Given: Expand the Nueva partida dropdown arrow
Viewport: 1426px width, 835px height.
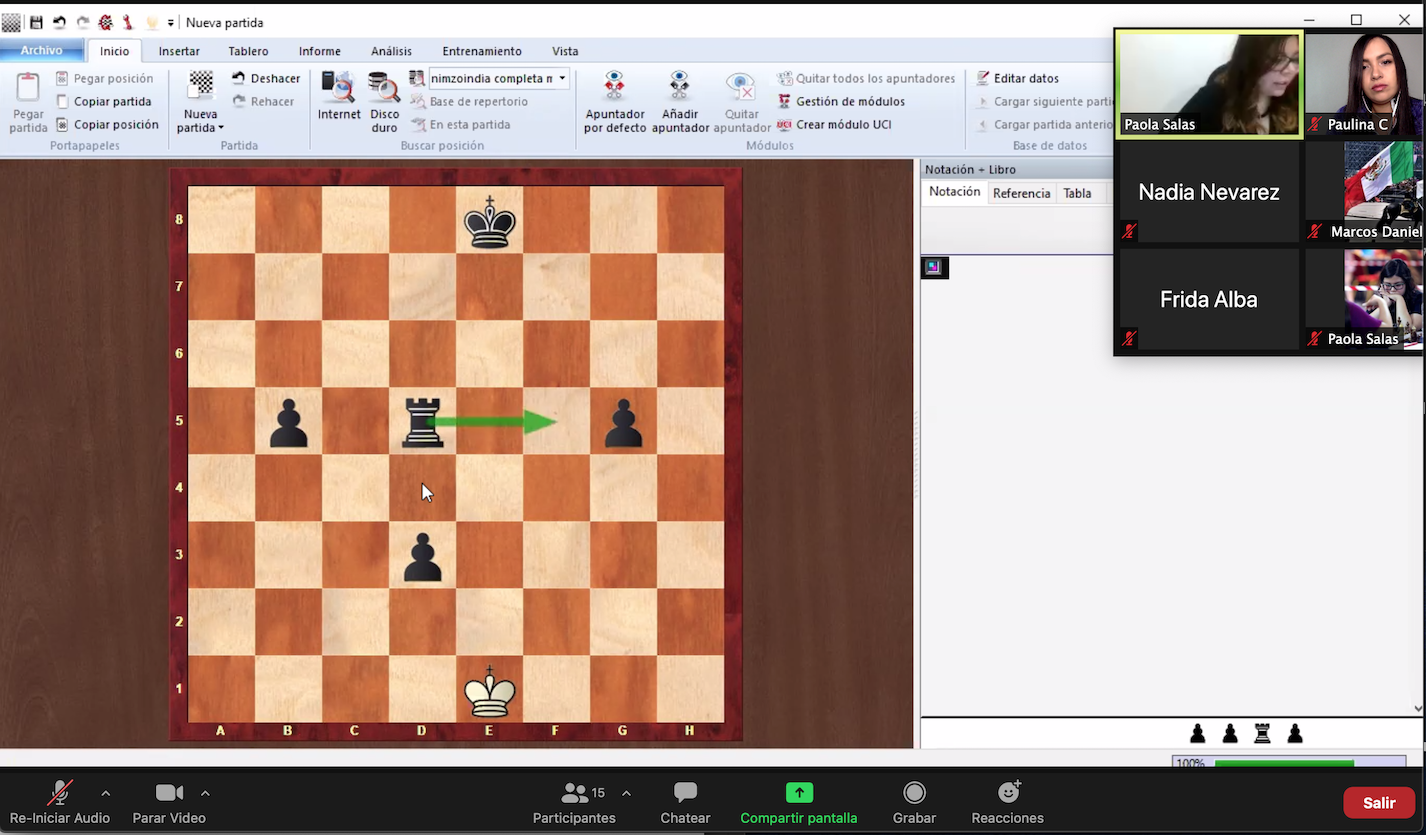Looking at the screenshot, I should point(221,128).
